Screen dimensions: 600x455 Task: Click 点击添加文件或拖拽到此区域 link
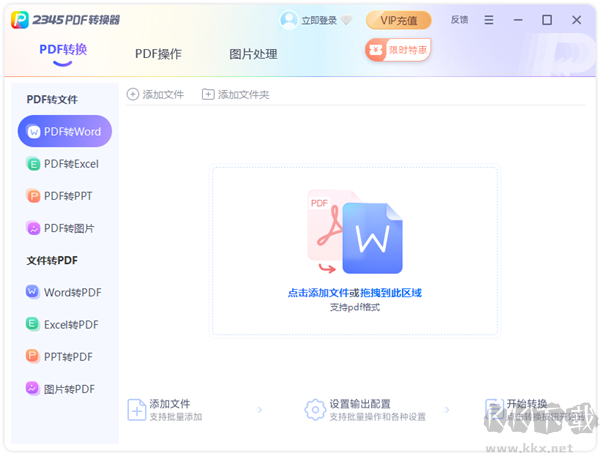point(355,293)
